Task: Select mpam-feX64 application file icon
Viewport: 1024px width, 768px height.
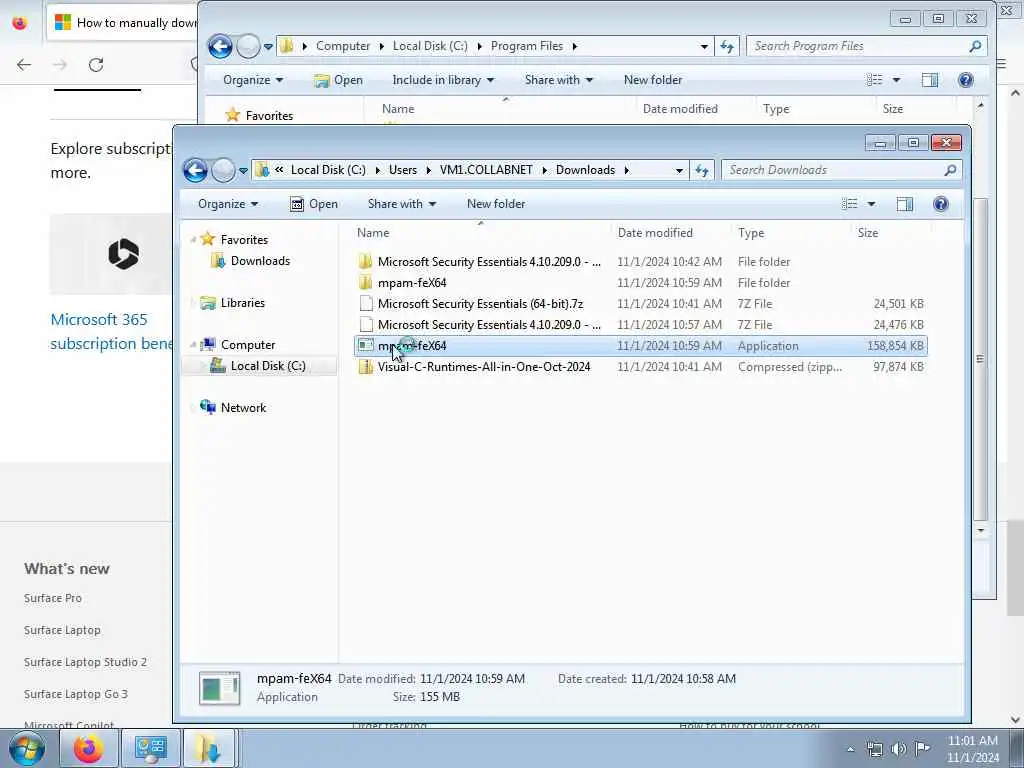Action: pyautogui.click(x=366, y=345)
